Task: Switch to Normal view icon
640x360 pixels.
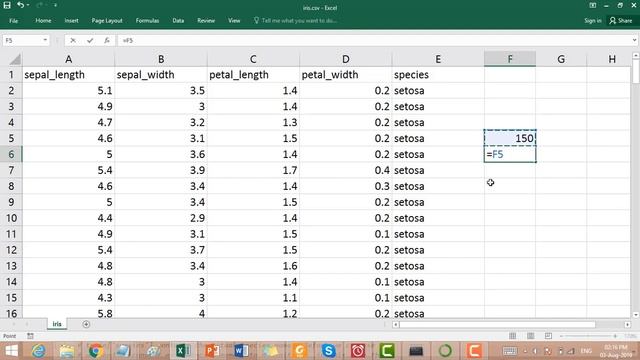Action: click(512, 336)
